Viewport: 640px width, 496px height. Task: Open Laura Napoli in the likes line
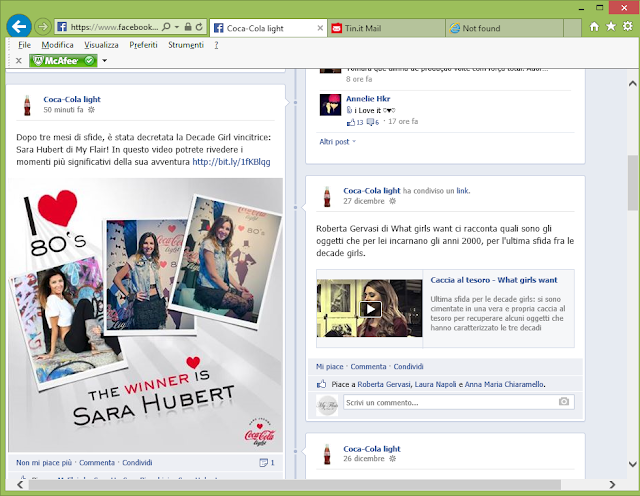pyautogui.click(x=436, y=384)
